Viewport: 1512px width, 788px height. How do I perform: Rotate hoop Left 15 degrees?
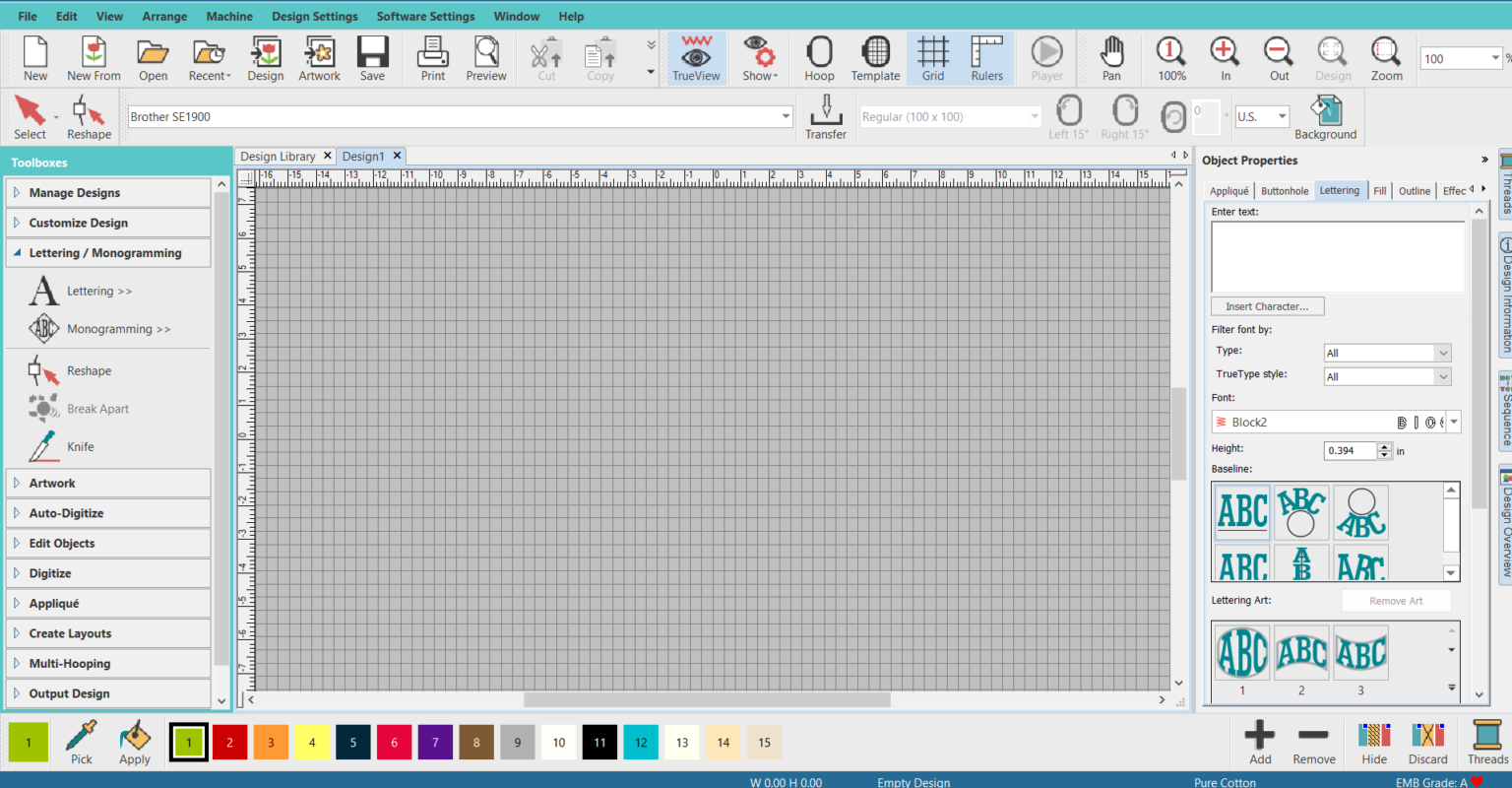(x=1068, y=116)
